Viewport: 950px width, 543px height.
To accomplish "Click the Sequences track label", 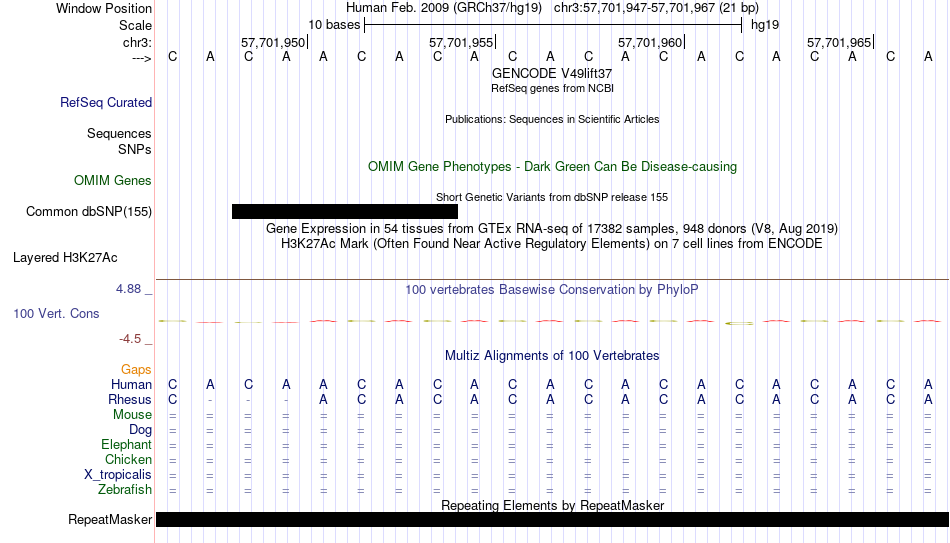I will click(119, 133).
